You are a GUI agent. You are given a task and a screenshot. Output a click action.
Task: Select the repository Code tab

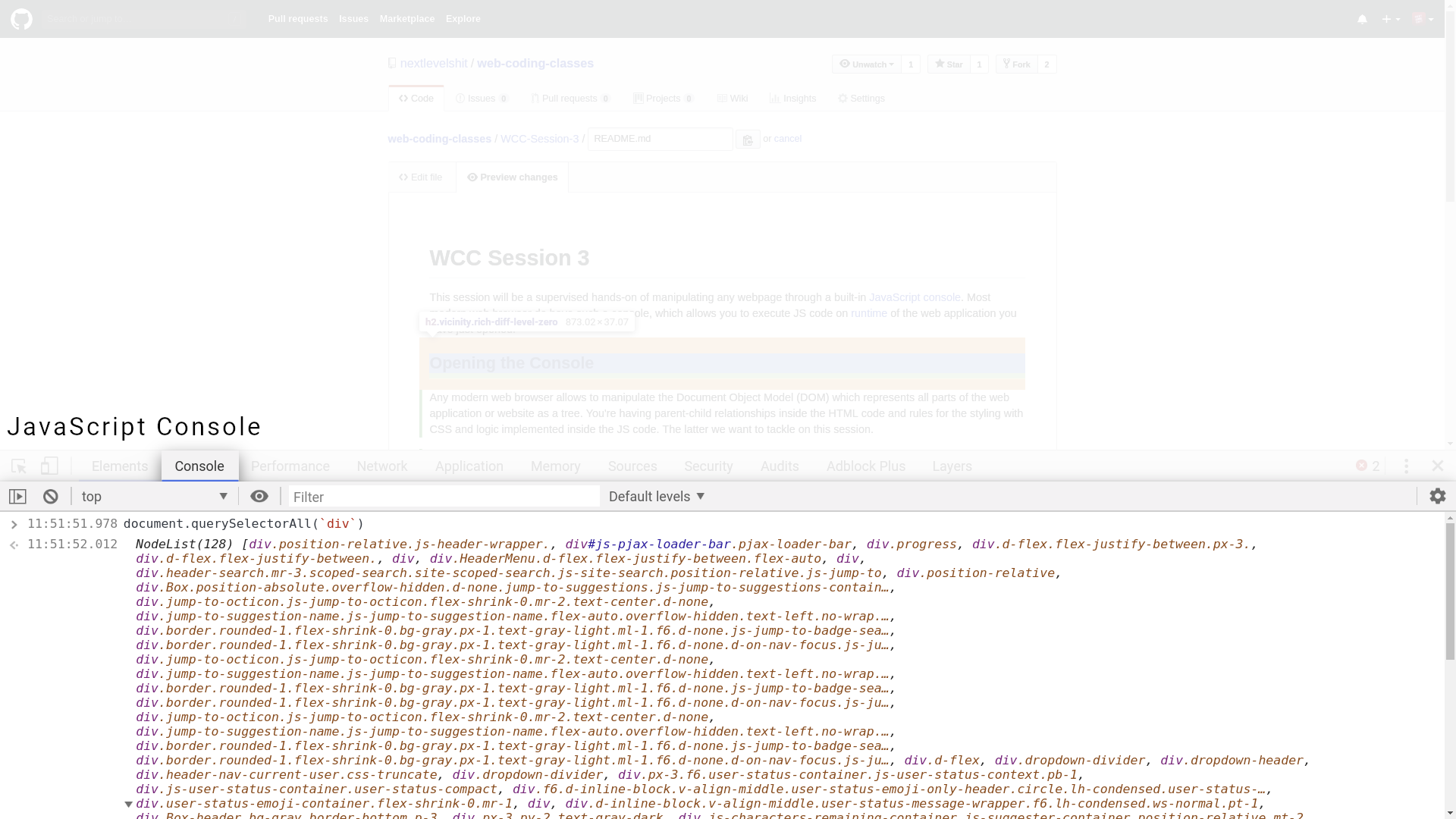416,99
